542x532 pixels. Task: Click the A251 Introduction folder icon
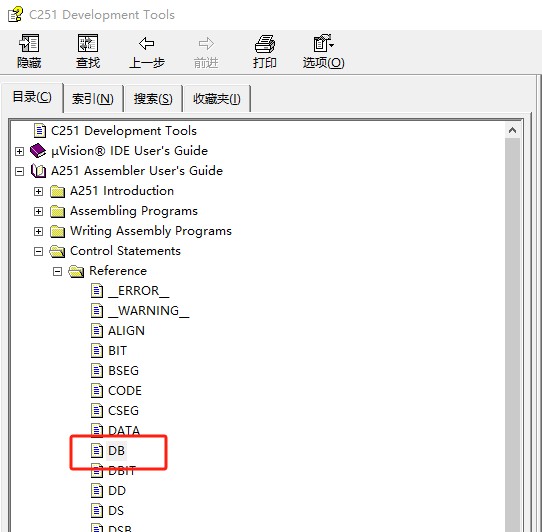57,191
